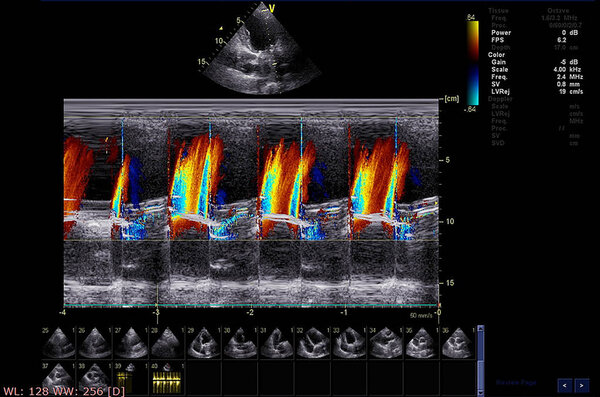
Task: Open clip thumbnail number 30
Action: click(240, 343)
